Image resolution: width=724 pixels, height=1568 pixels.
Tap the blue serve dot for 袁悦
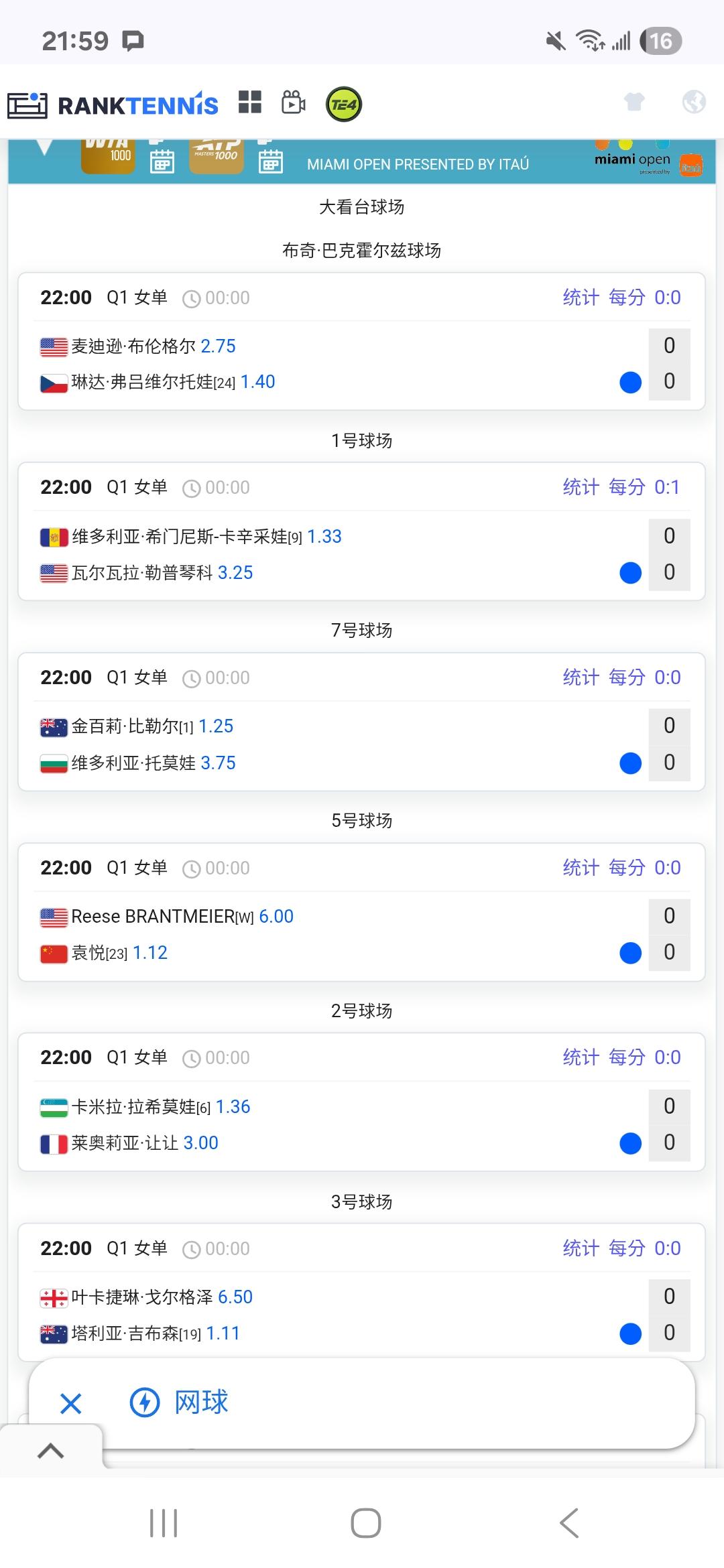(631, 953)
